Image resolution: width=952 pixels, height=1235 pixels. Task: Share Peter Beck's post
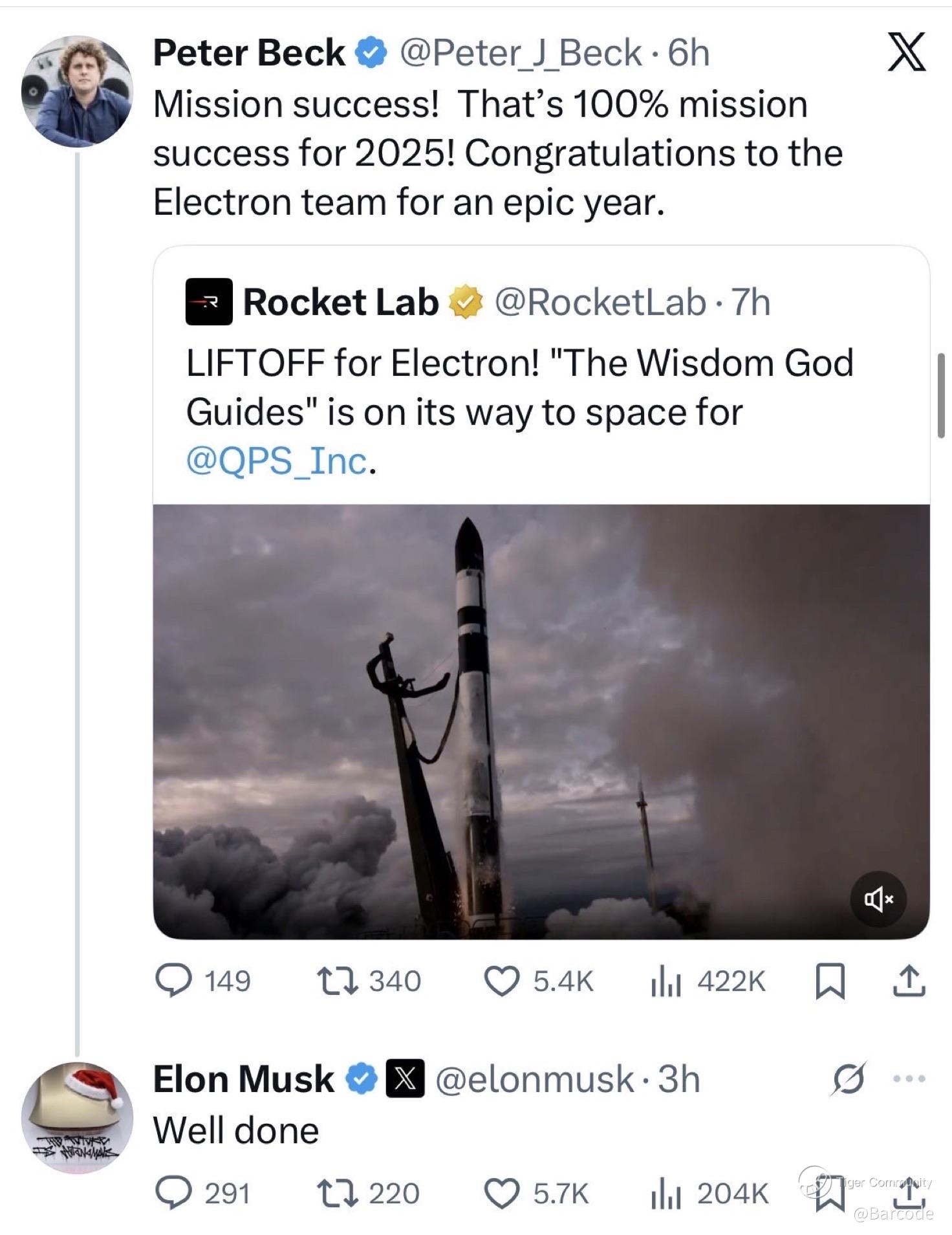coord(909,980)
